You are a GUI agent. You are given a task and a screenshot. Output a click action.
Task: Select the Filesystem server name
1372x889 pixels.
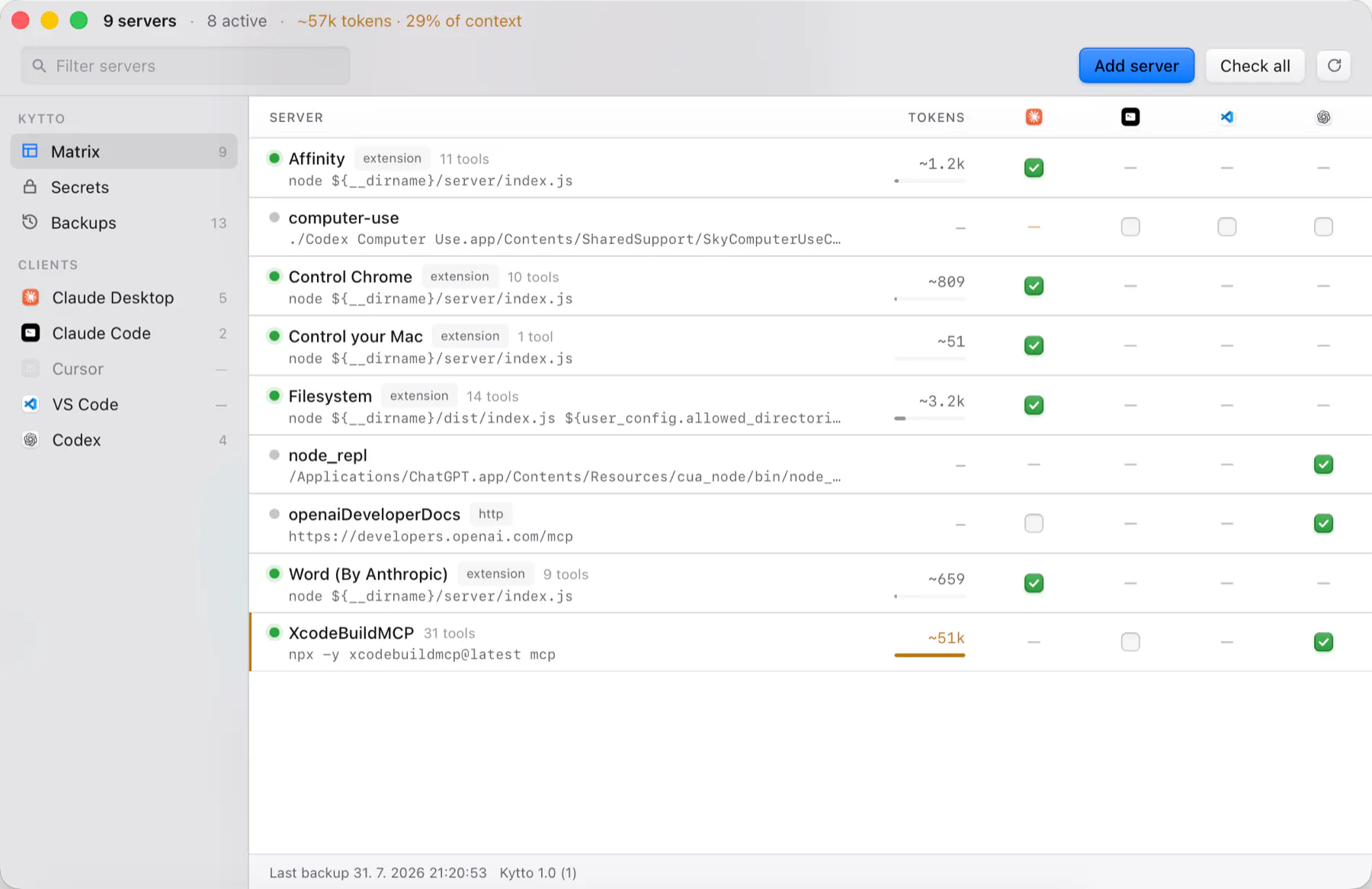330,396
